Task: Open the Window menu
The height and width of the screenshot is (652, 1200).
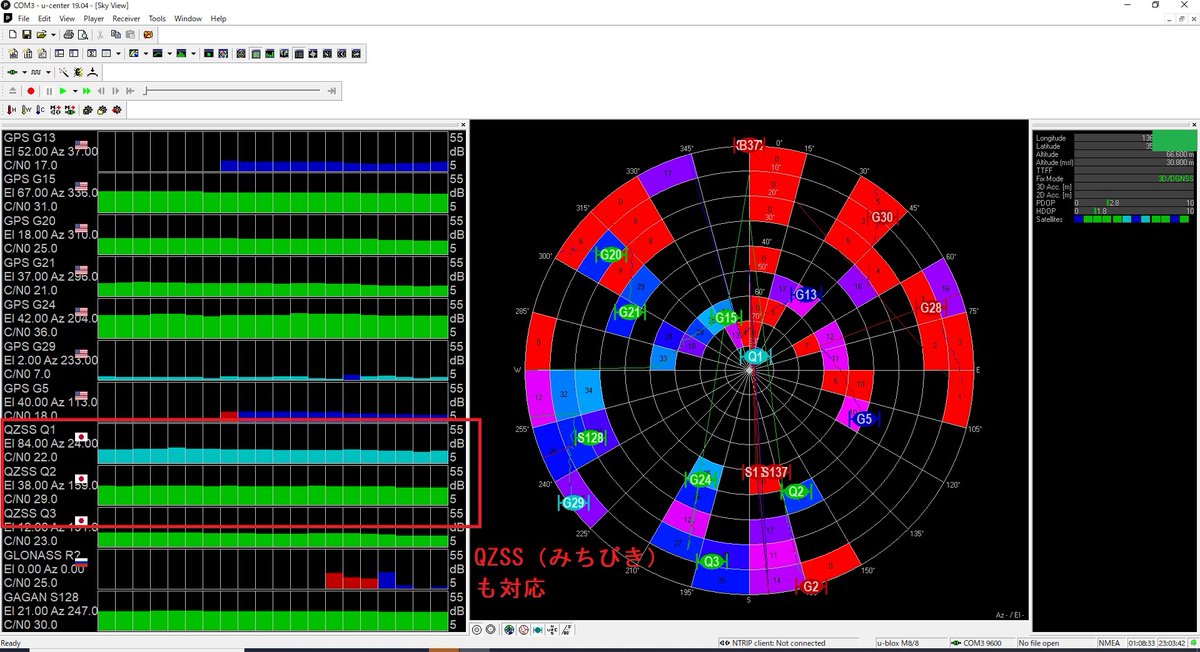Action: pos(187,19)
